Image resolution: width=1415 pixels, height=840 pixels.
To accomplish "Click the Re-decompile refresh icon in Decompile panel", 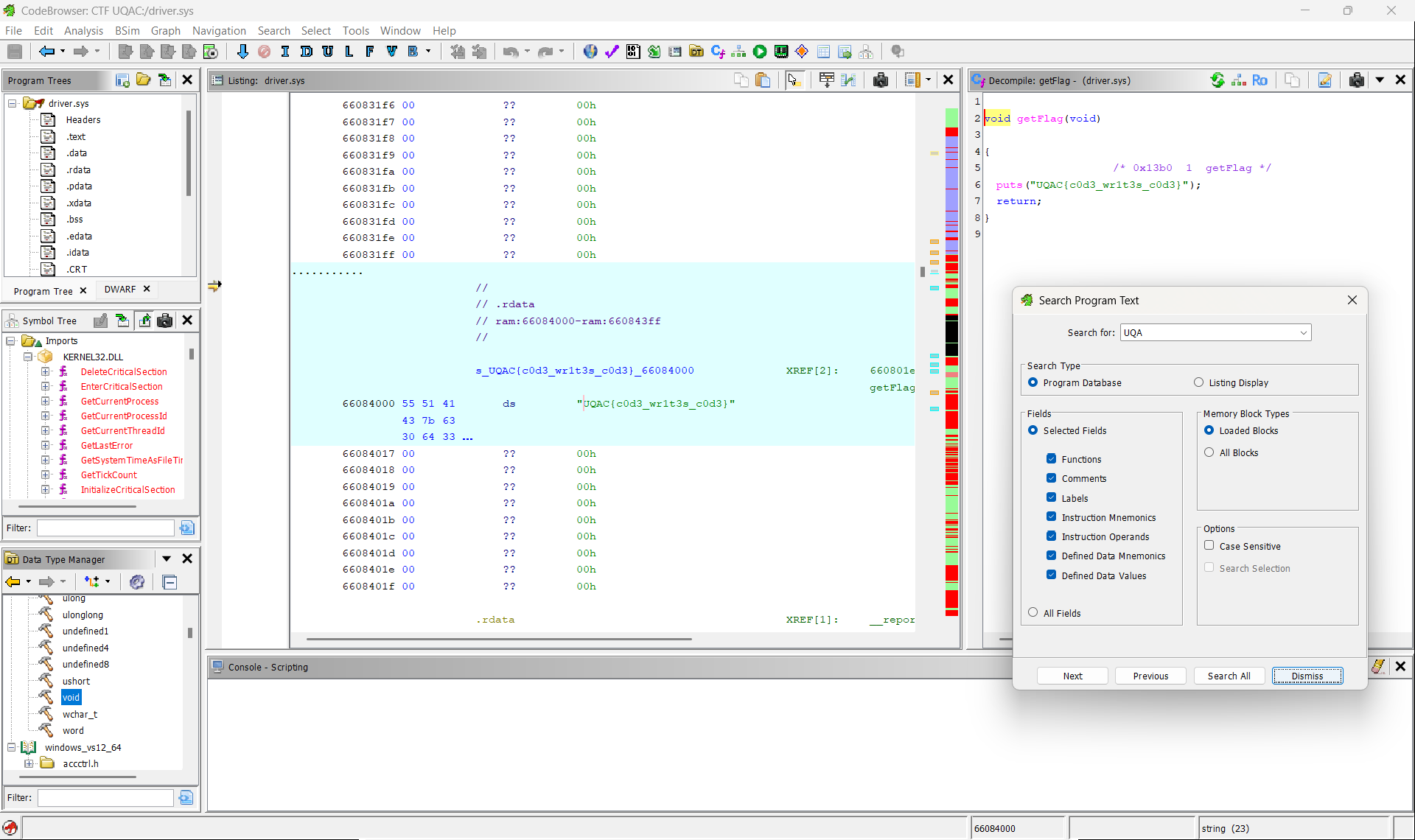I will [x=1217, y=80].
